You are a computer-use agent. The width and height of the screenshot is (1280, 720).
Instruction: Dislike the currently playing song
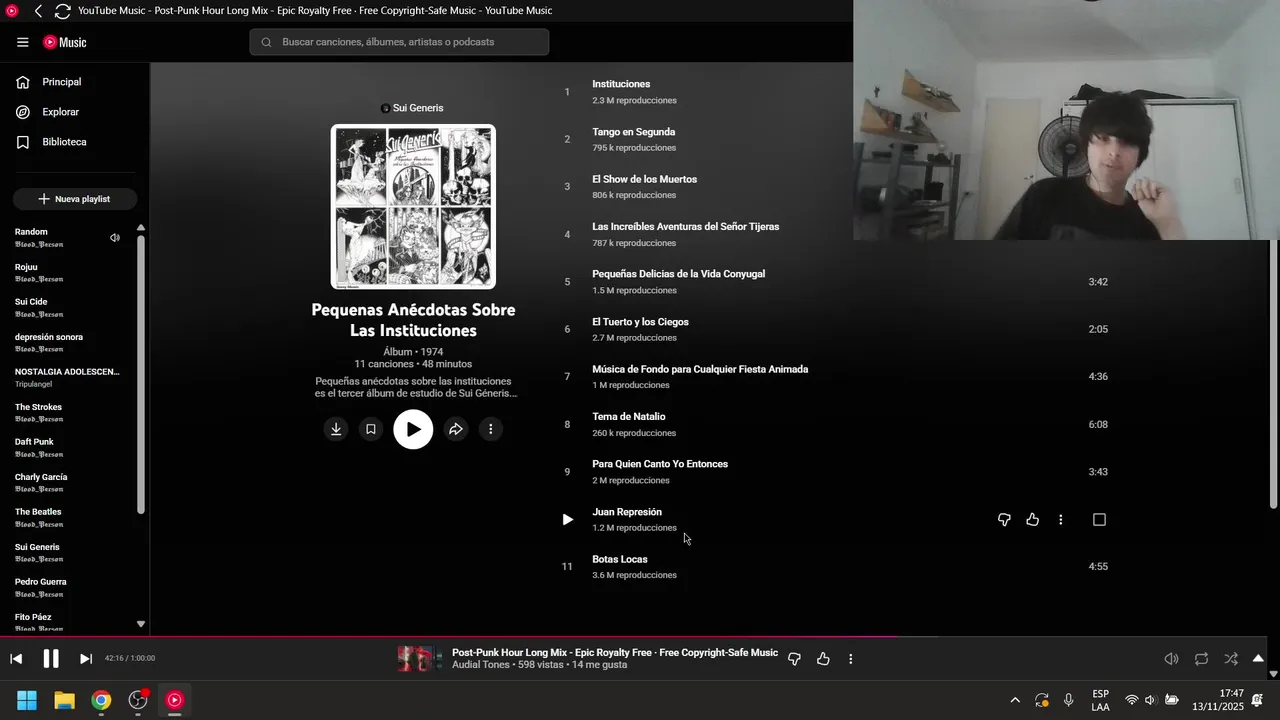coord(794,659)
